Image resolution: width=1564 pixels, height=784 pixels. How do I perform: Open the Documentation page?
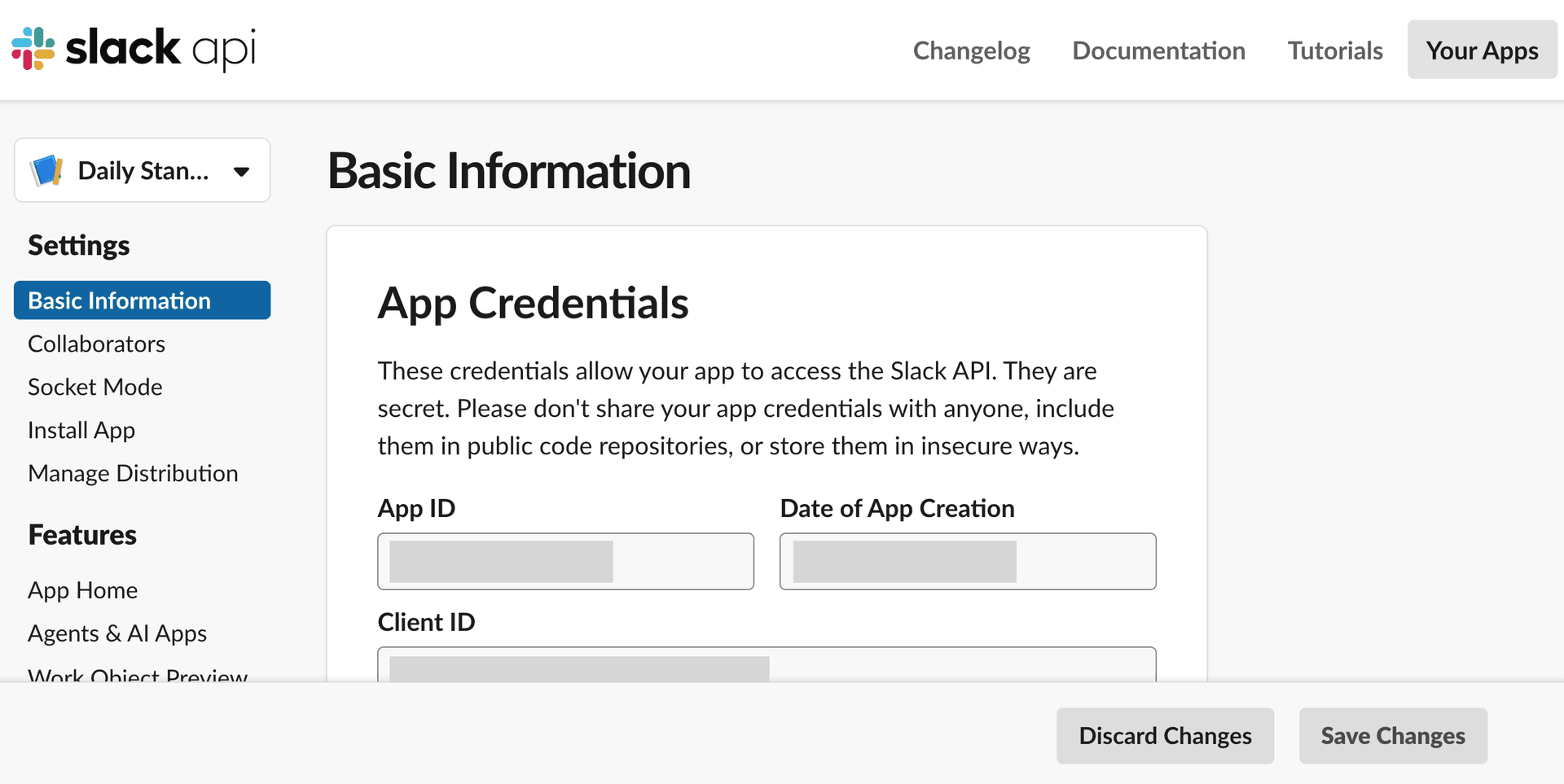tap(1158, 50)
